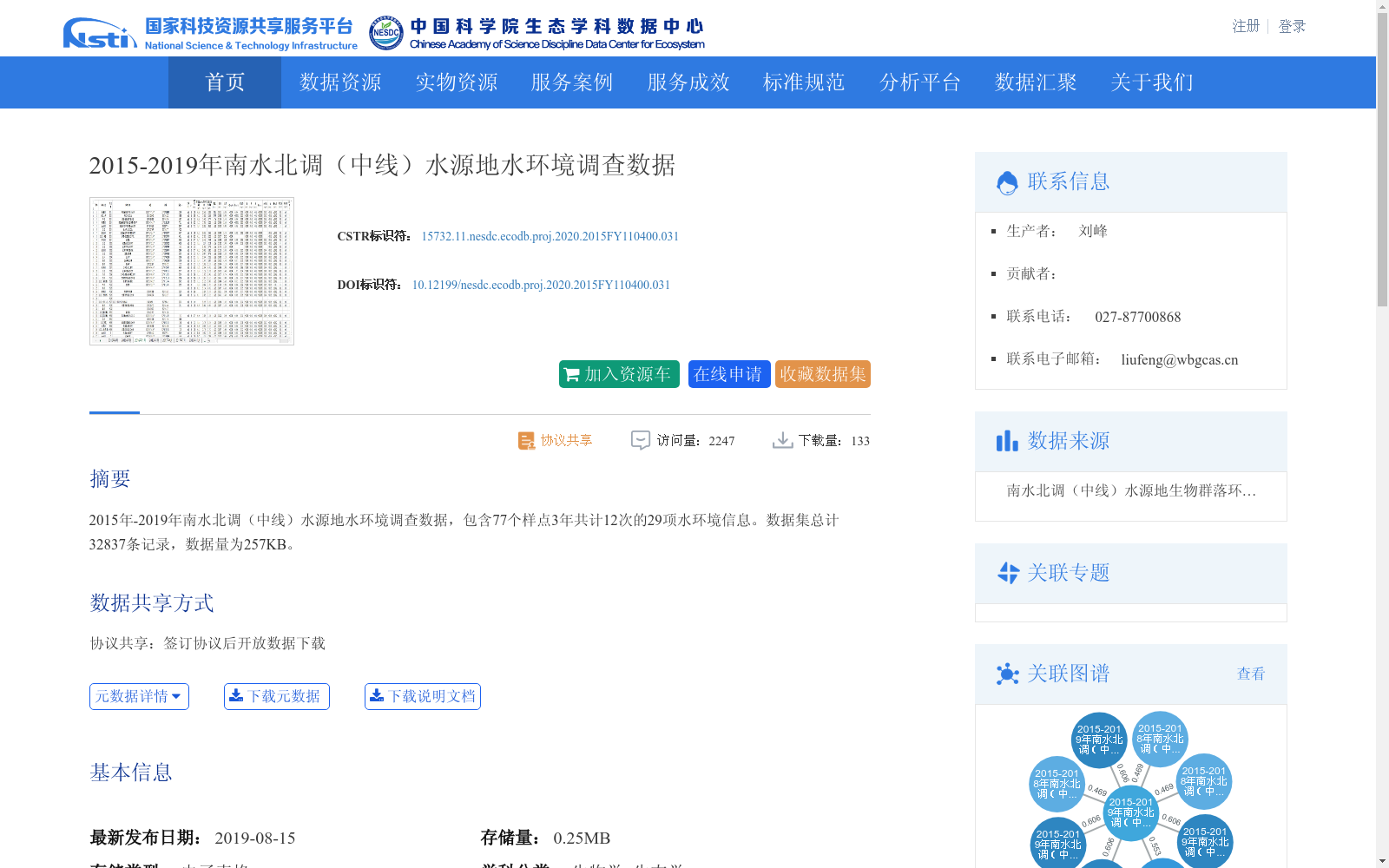Click the scrollbar up arrow
1389x868 pixels.
[1382, 5]
